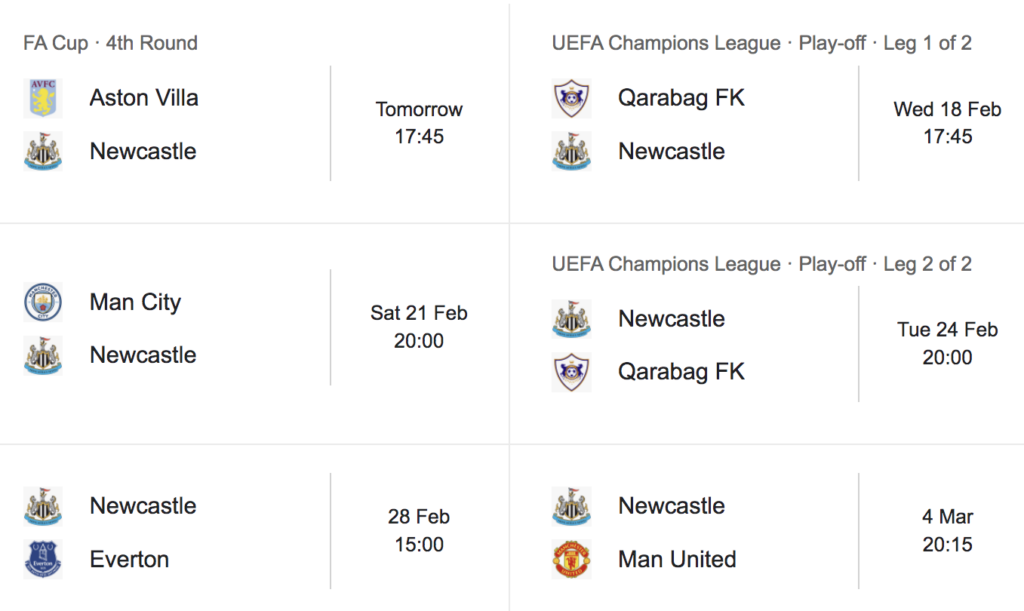Click the Sat 21 Feb 20:00 kickoff time
This screenshot has width=1024, height=611.
[x=419, y=326]
